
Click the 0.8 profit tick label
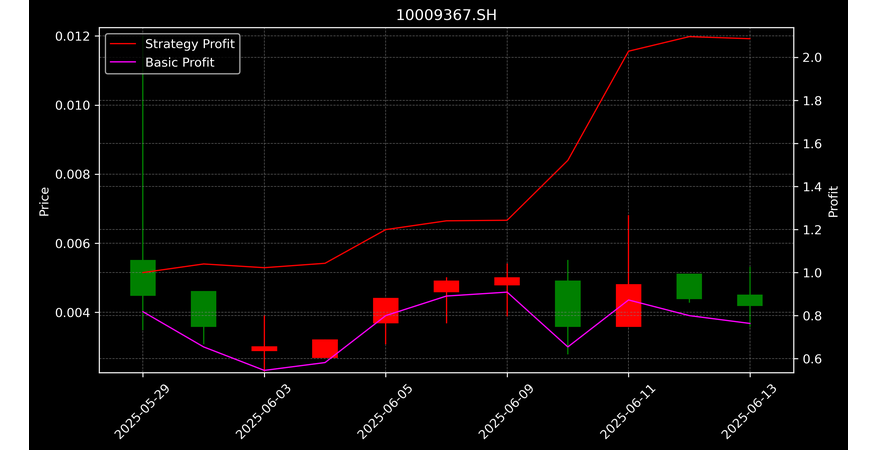(x=811, y=316)
